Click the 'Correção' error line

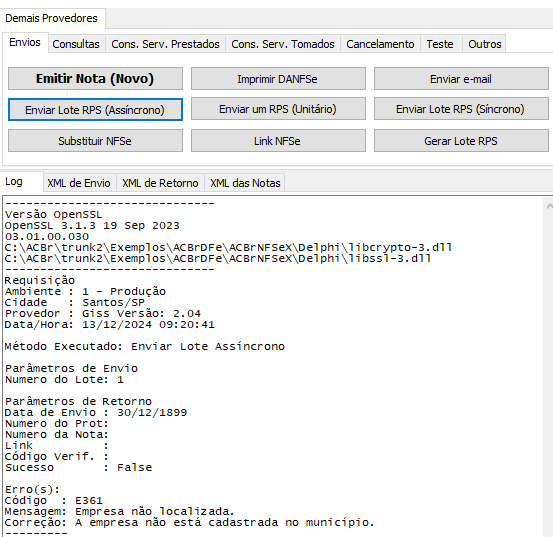click(189, 522)
